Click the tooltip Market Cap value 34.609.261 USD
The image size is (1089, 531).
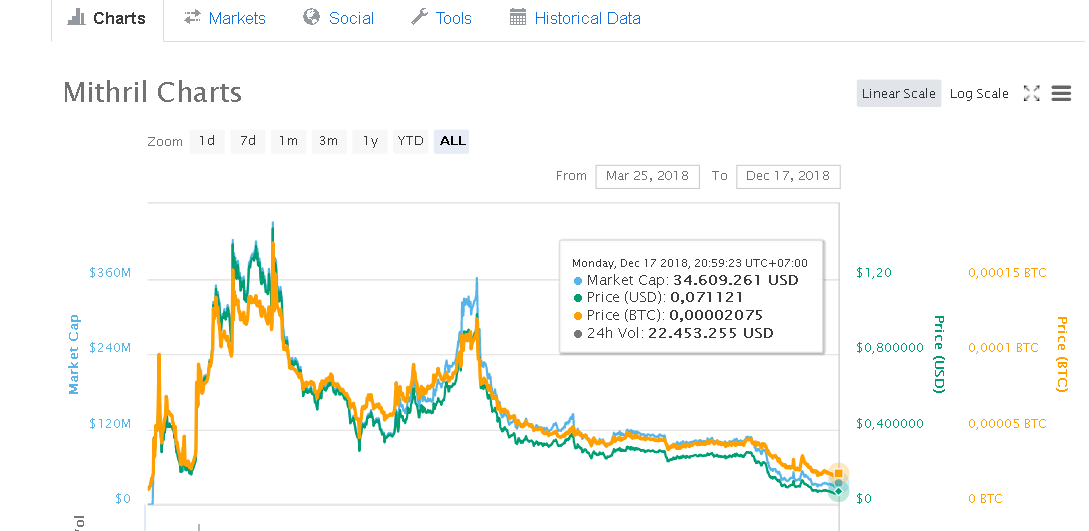point(736,280)
